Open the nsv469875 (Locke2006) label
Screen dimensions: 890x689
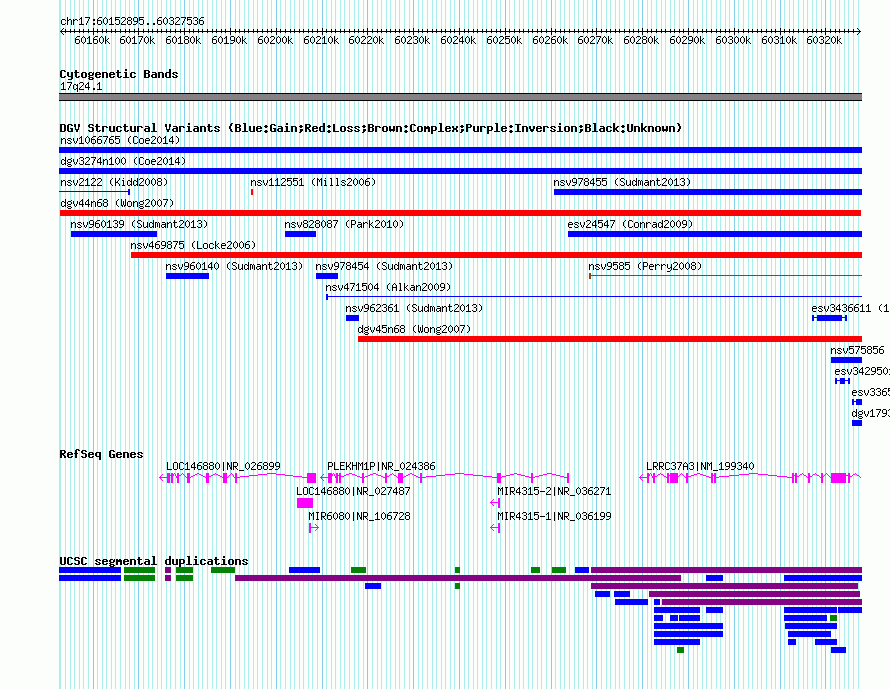(193, 245)
